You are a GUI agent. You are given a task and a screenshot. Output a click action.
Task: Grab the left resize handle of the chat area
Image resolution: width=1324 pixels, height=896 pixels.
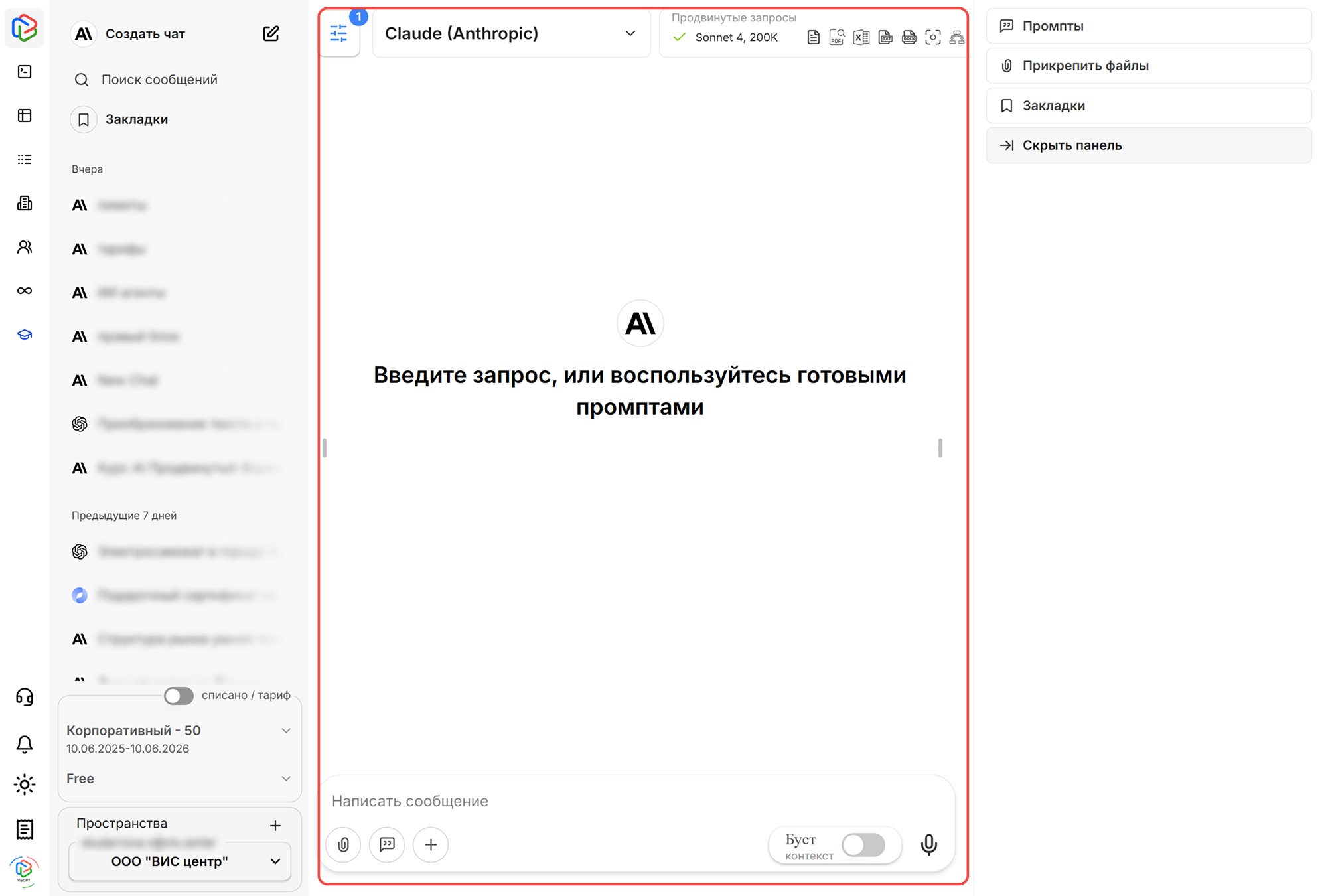pyautogui.click(x=325, y=448)
